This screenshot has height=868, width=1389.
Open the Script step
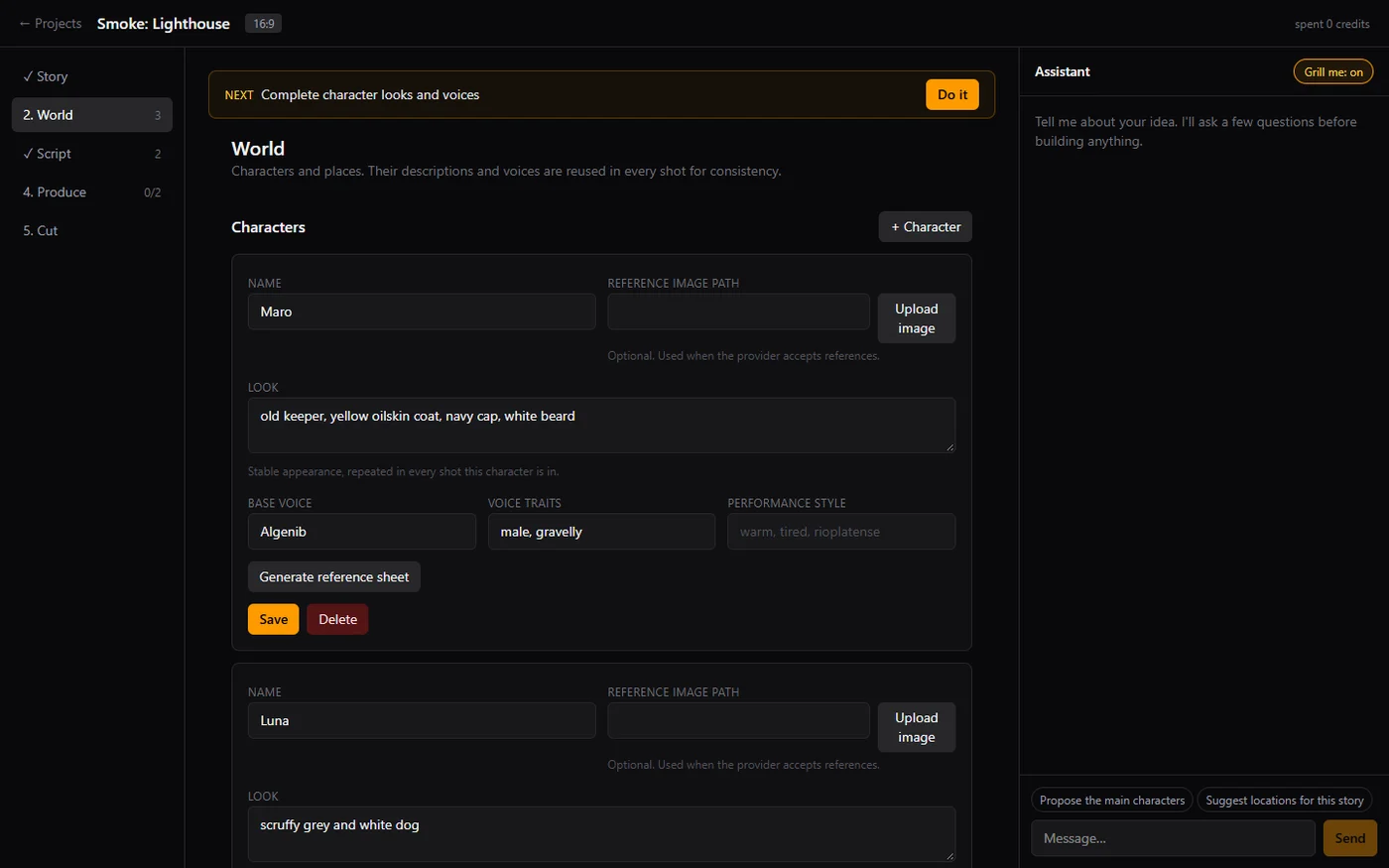[92, 154]
